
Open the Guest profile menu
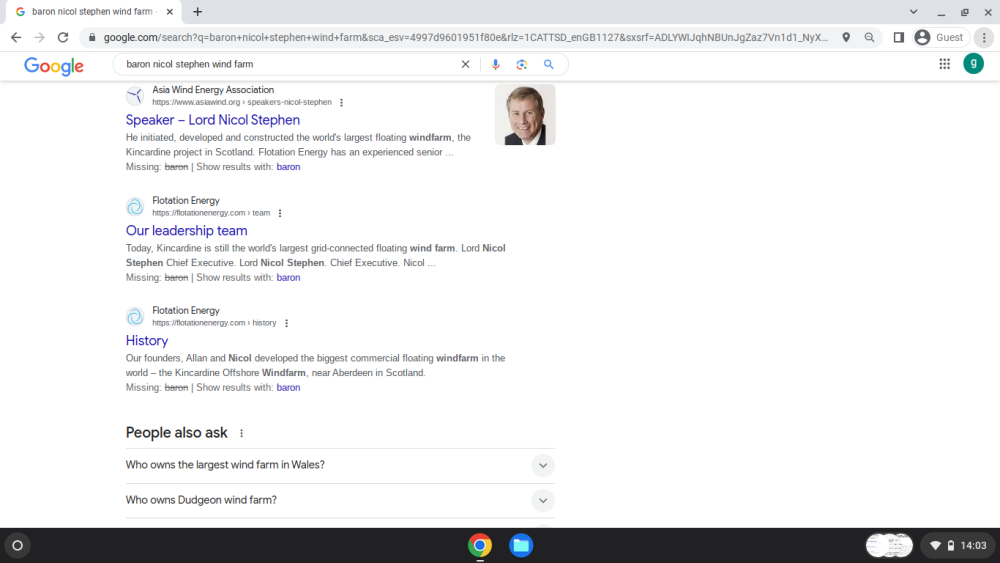tap(939, 38)
